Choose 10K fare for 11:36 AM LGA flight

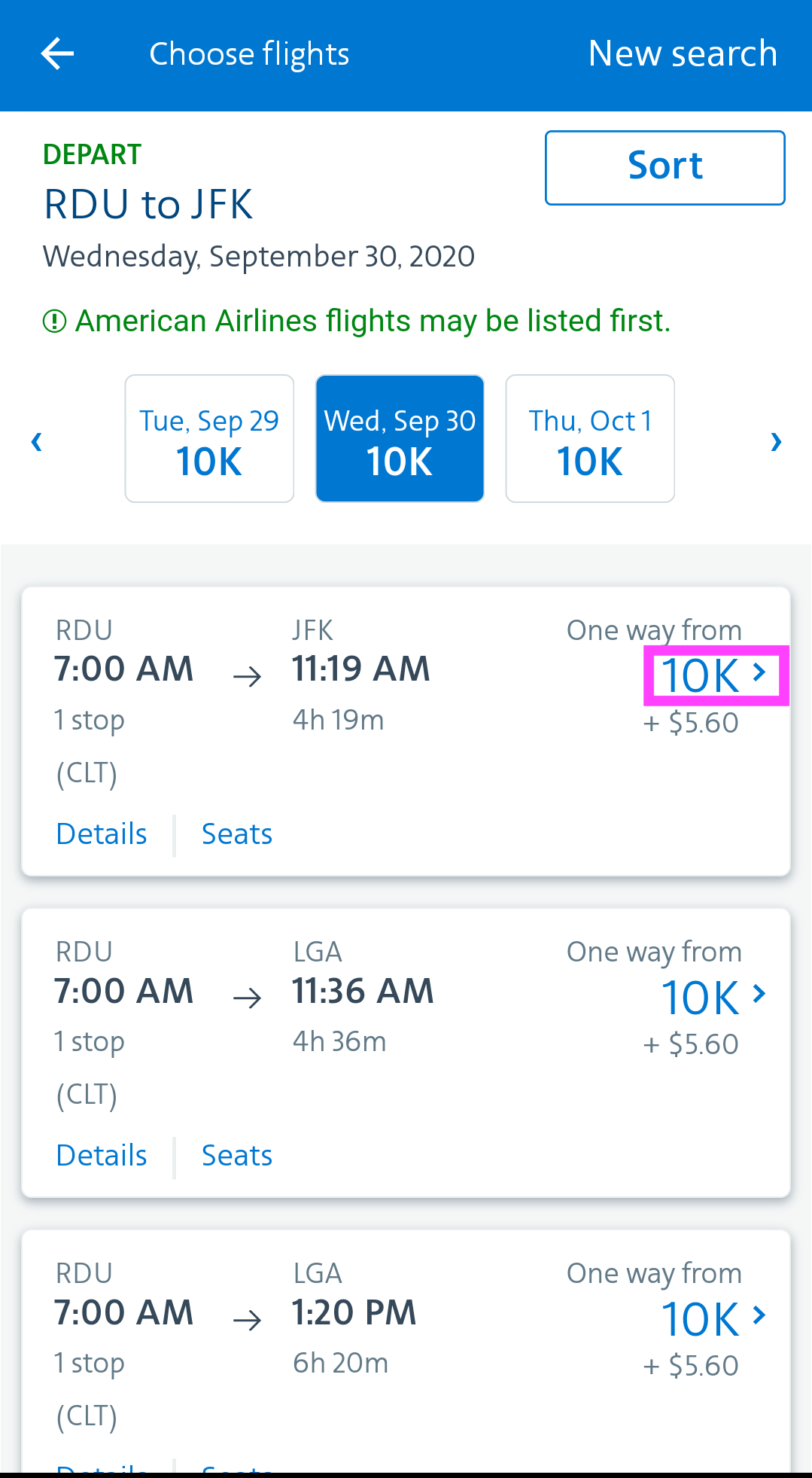713,997
